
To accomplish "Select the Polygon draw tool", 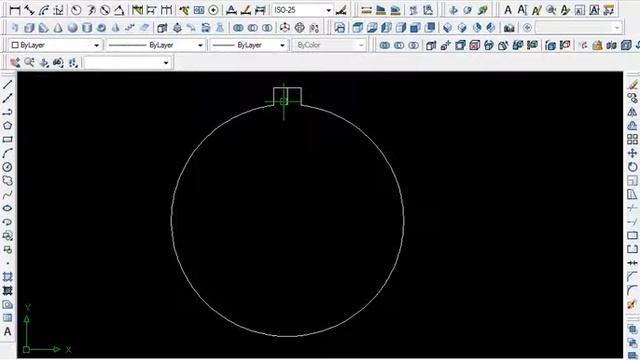I will 7,126.
